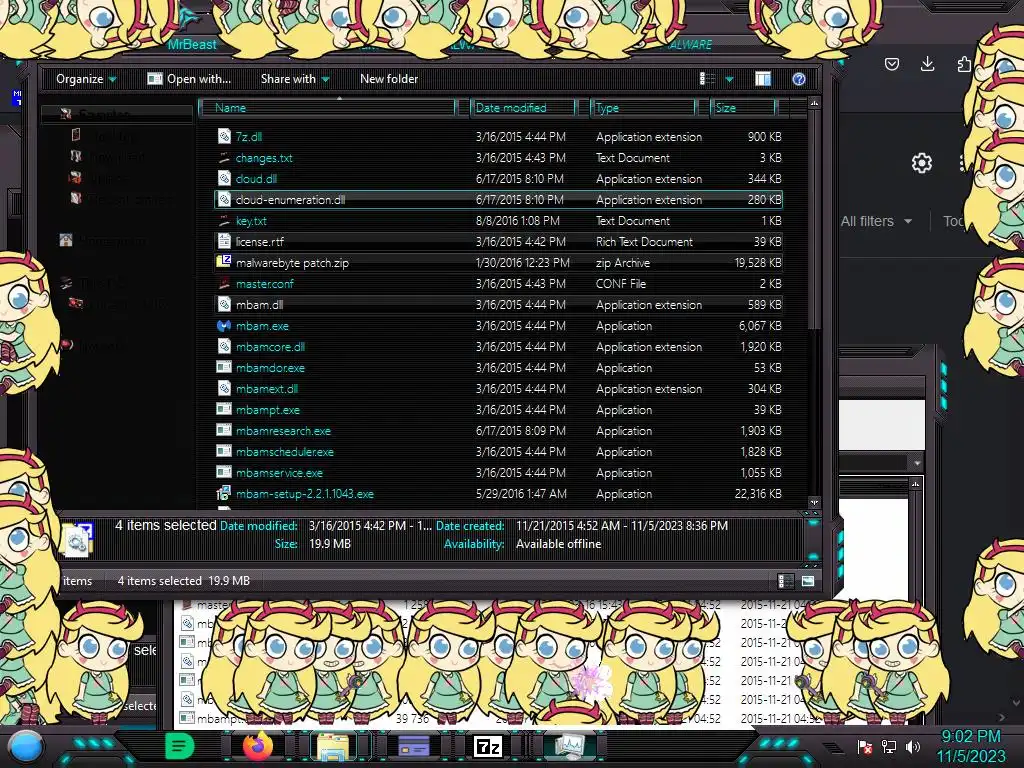Image resolution: width=1024 pixels, height=768 pixels.
Task: Click the volume speaker tray icon
Action: (913, 746)
